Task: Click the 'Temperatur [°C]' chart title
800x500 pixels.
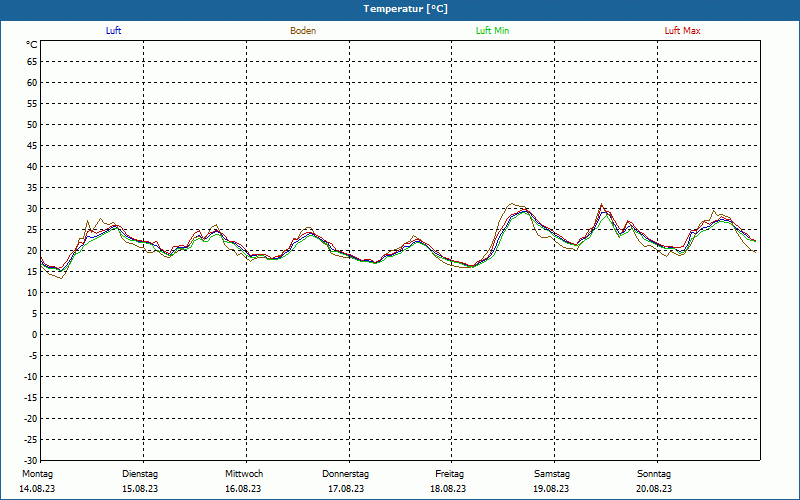Action: (406, 9)
